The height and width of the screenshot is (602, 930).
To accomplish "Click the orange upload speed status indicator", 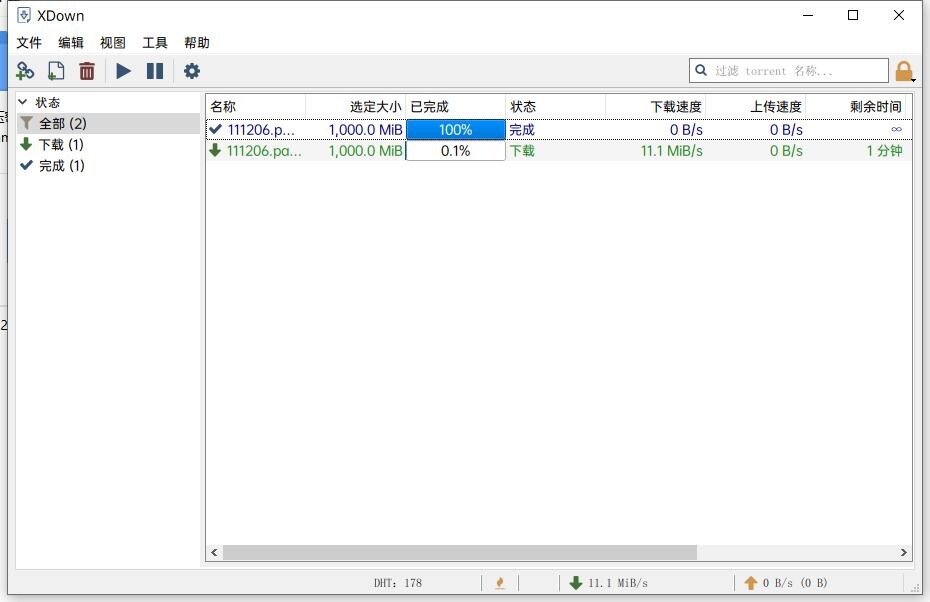I will coord(785,583).
